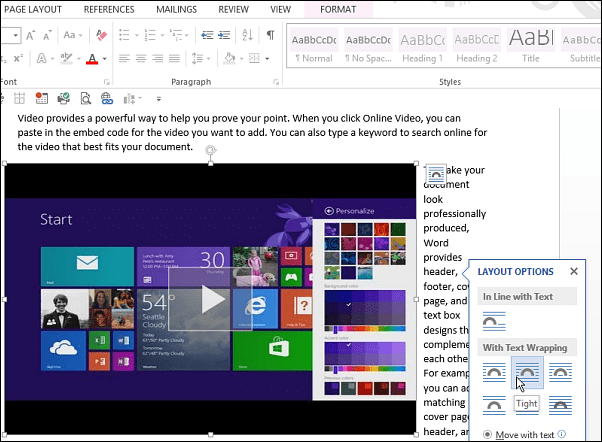Click inside the Online Video paragraph
The height and width of the screenshot is (442, 602).
point(252,132)
